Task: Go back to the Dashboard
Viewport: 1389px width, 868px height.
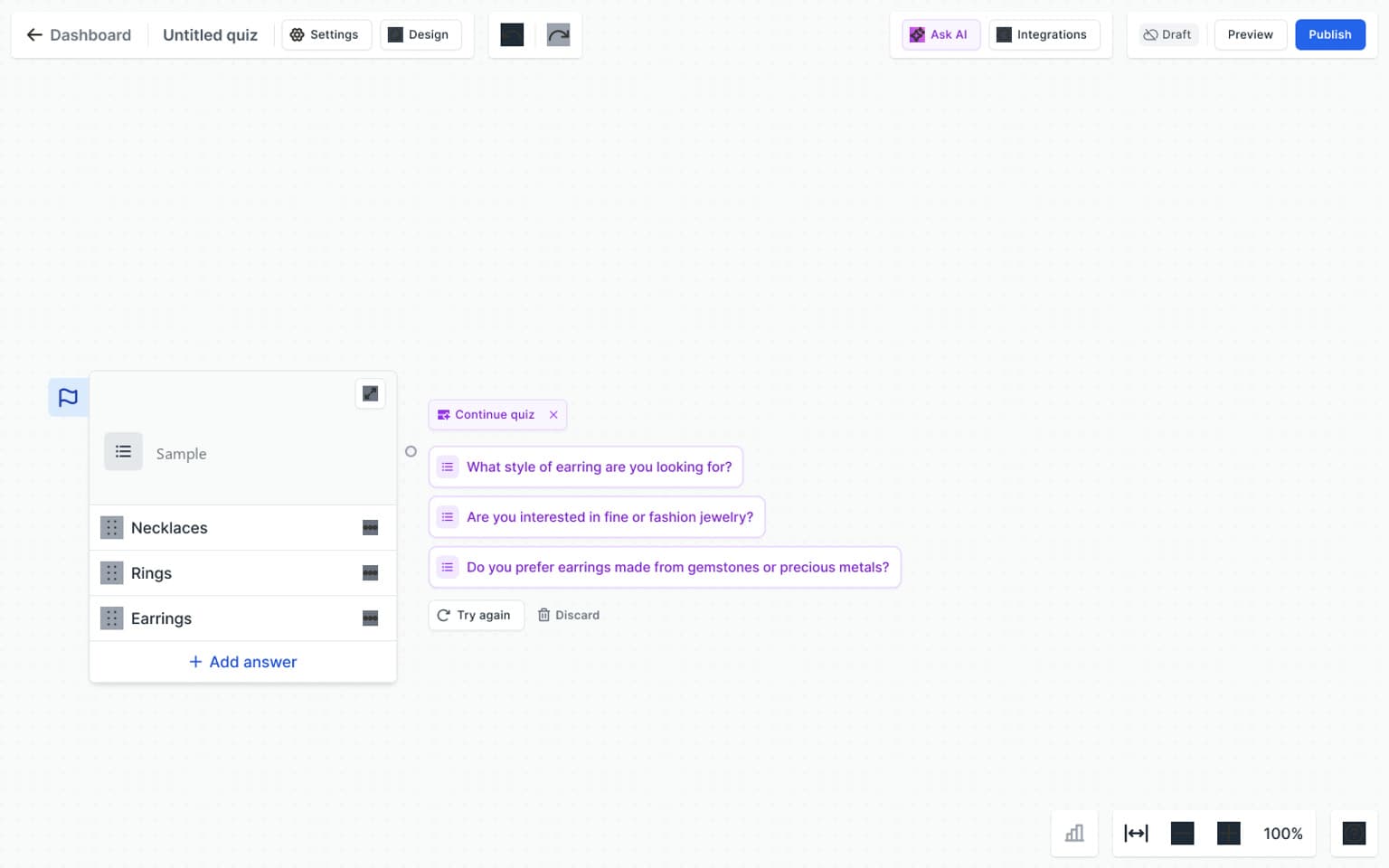Action: click(79, 35)
